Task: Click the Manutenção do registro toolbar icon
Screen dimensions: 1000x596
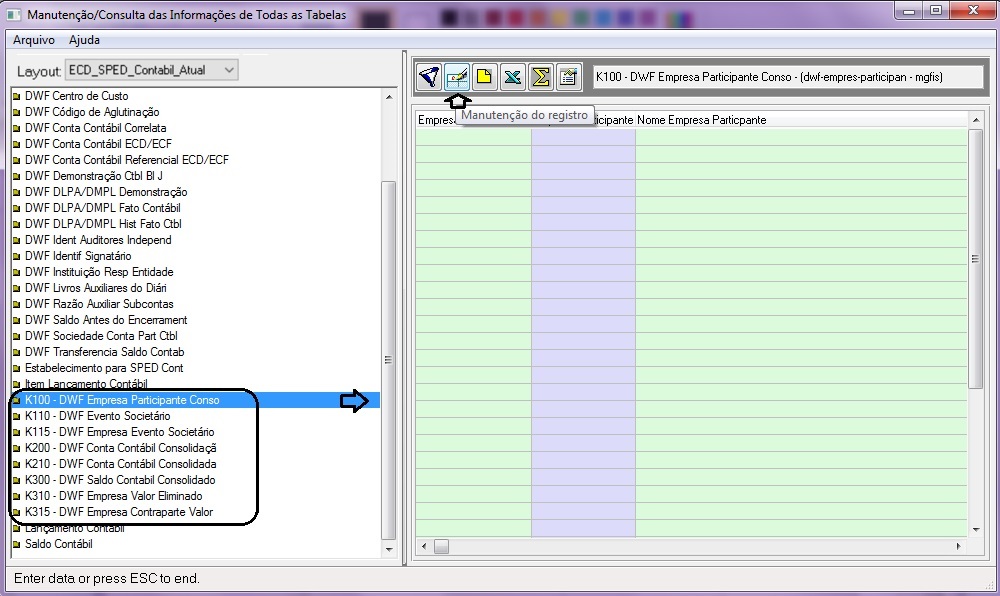Action: (x=457, y=77)
